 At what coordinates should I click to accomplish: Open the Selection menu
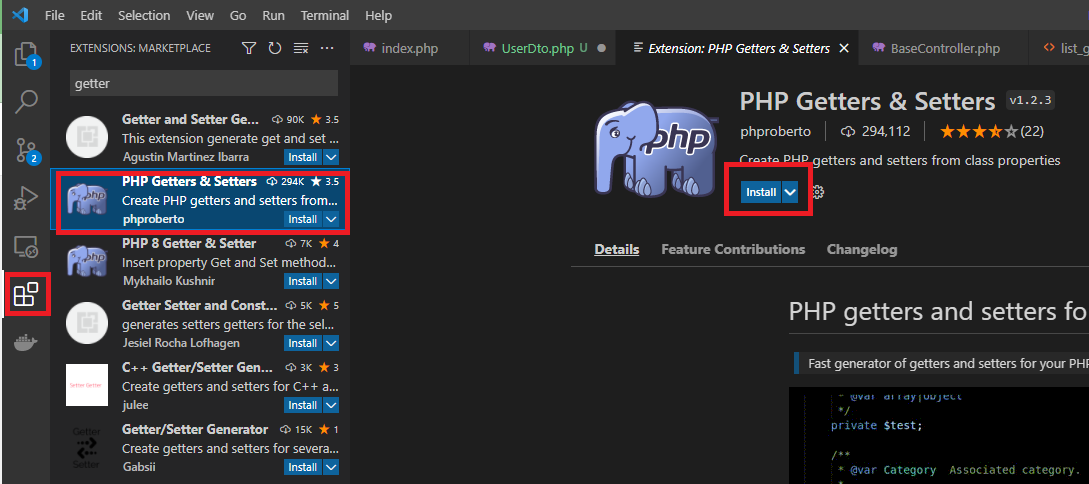click(x=144, y=15)
